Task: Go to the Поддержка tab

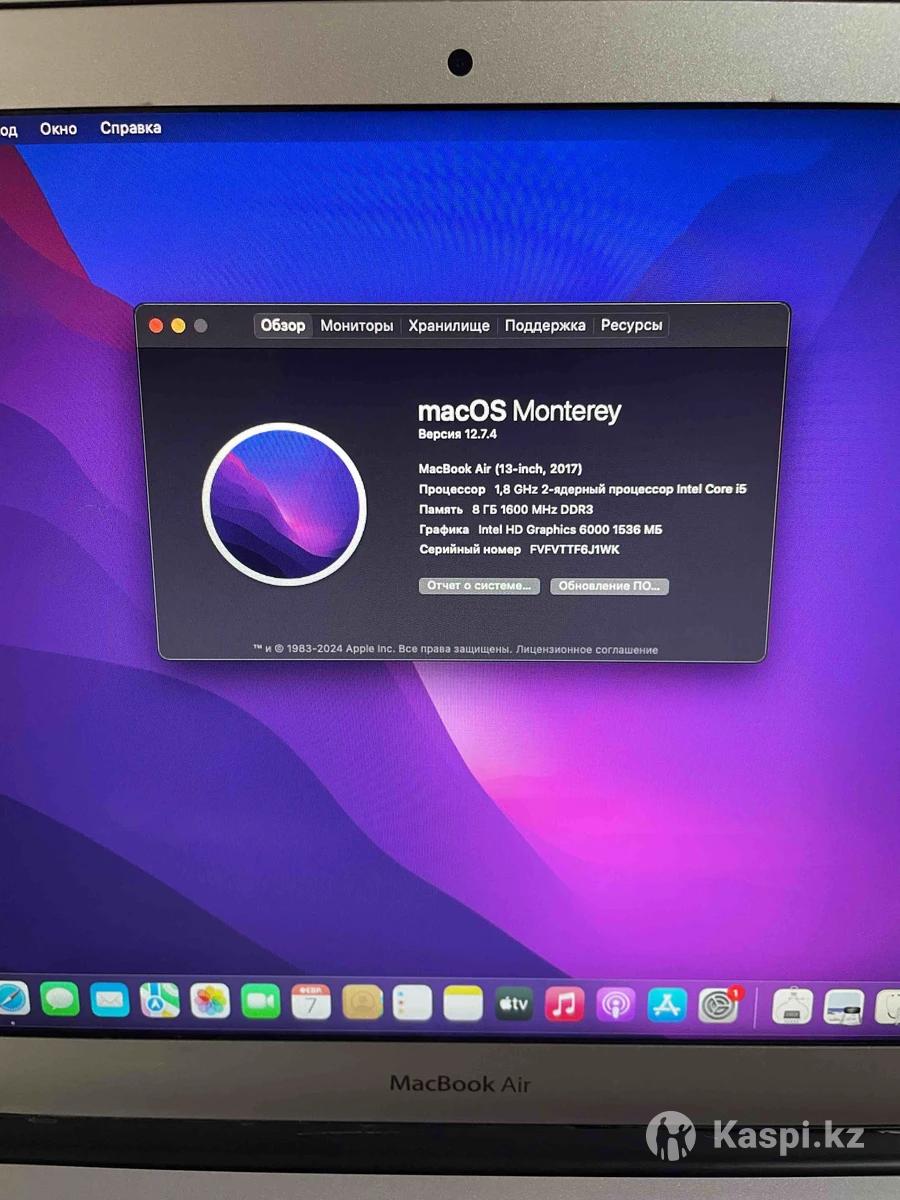Action: pyautogui.click(x=545, y=326)
